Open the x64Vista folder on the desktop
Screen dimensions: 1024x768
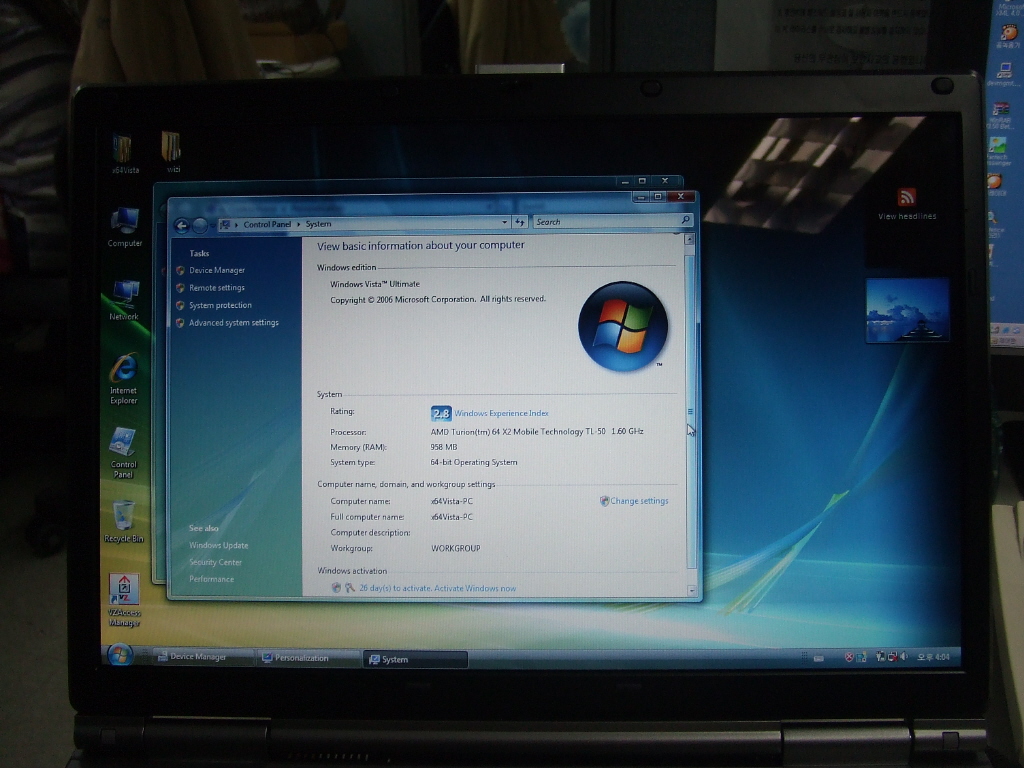123,154
